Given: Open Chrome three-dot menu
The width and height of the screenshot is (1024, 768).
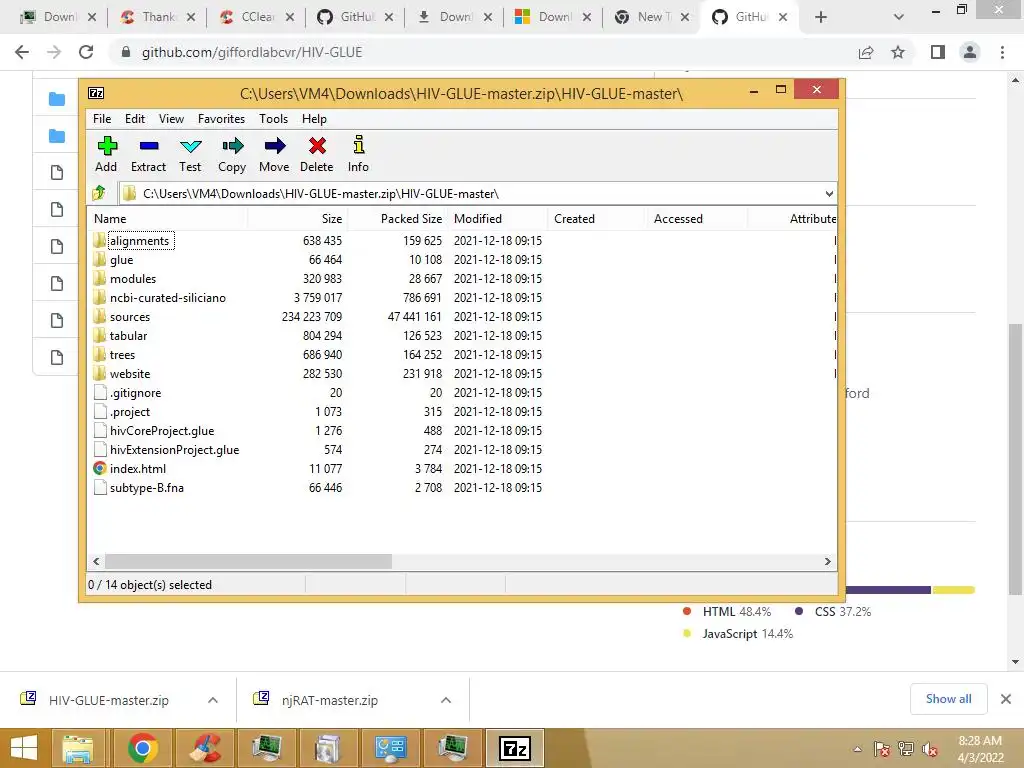Looking at the screenshot, I should 1002,52.
